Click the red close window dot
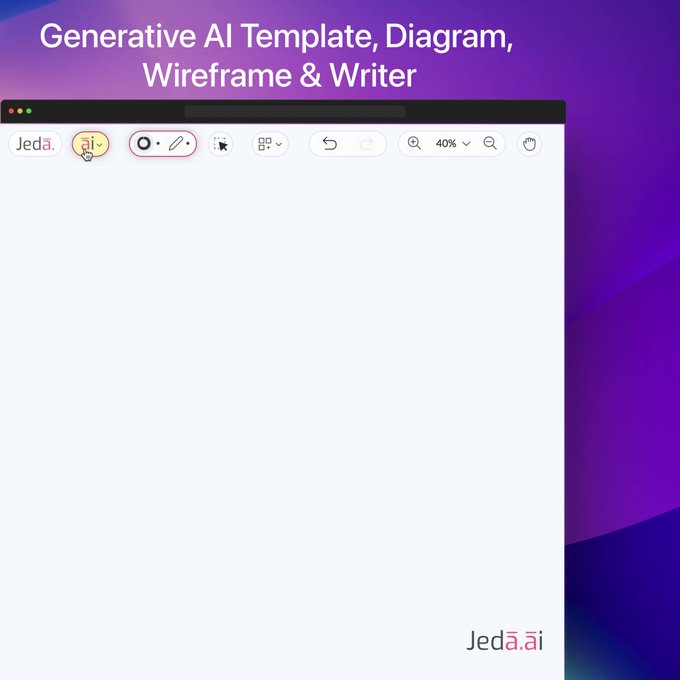Screen dimensions: 680x680 11,111
